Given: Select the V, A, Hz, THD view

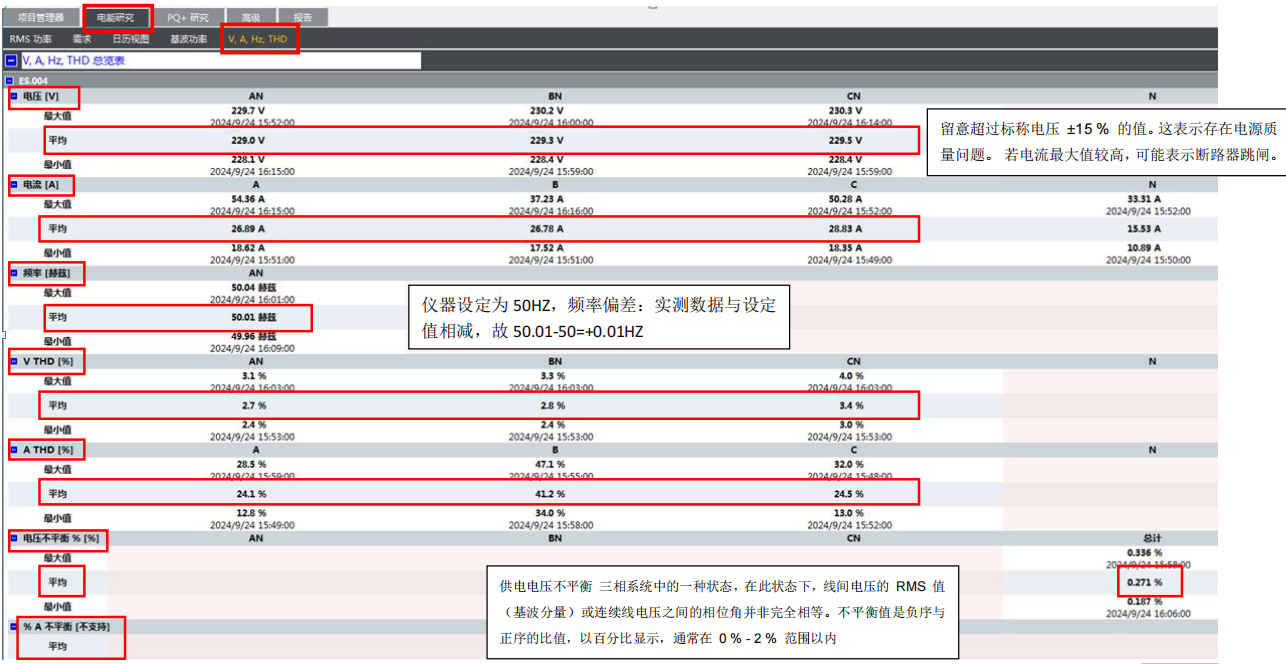Looking at the screenshot, I should click(259, 38).
